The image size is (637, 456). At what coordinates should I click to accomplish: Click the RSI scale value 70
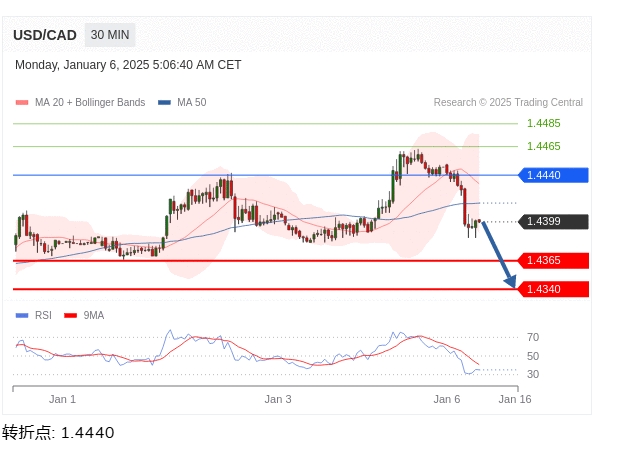click(533, 337)
